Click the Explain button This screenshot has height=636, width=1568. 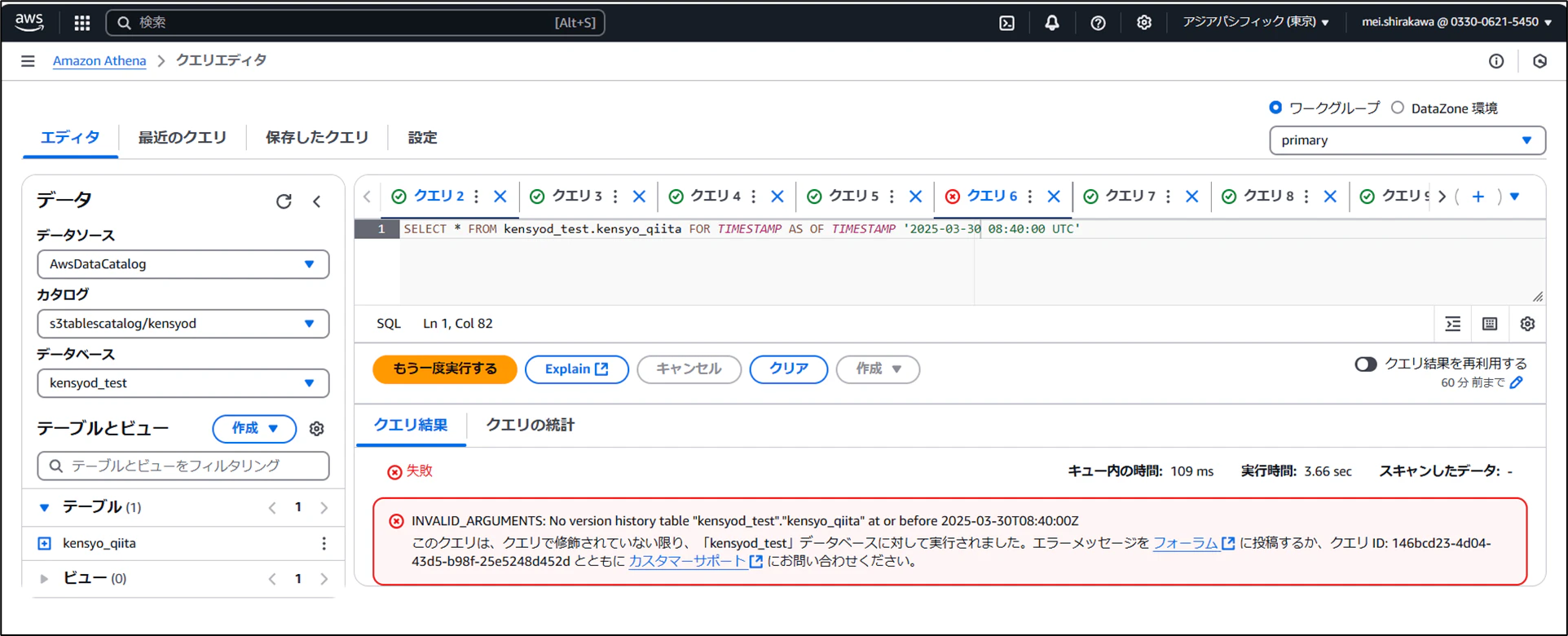coord(577,369)
